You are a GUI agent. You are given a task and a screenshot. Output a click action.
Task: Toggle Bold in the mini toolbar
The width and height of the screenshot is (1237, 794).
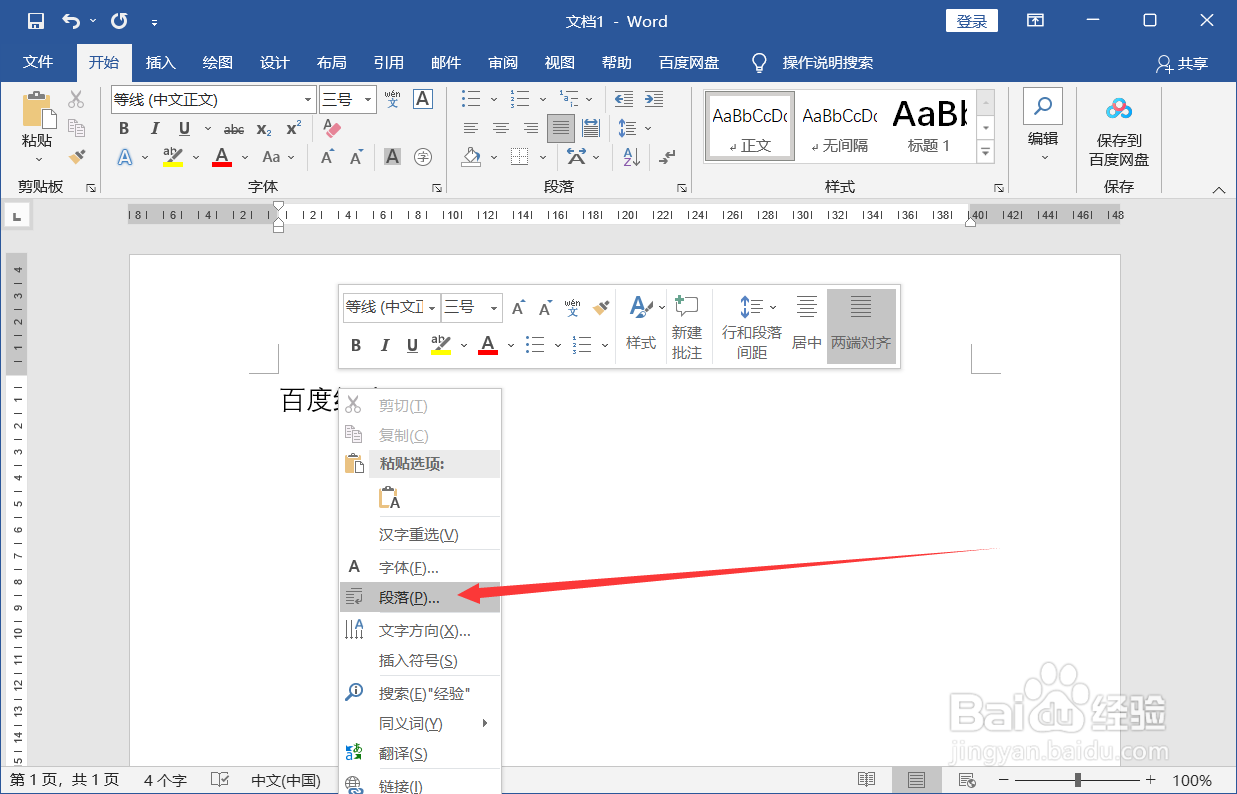pos(356,345)
